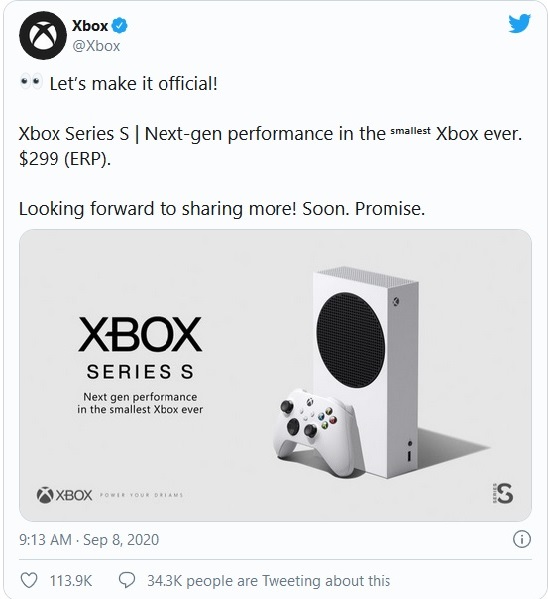Click the speech bubble reply icon
Viewport: 548px width, 599px height.
tap(127, 581)
